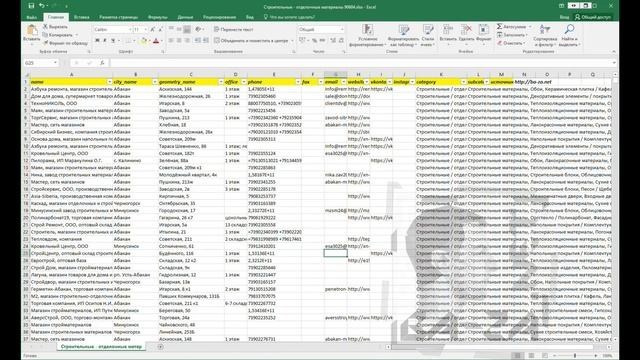The width and height of the screenshot is (640, 360).
Task: Click the Undo arrow in quick access toolbar
Action: coord(41,6)
